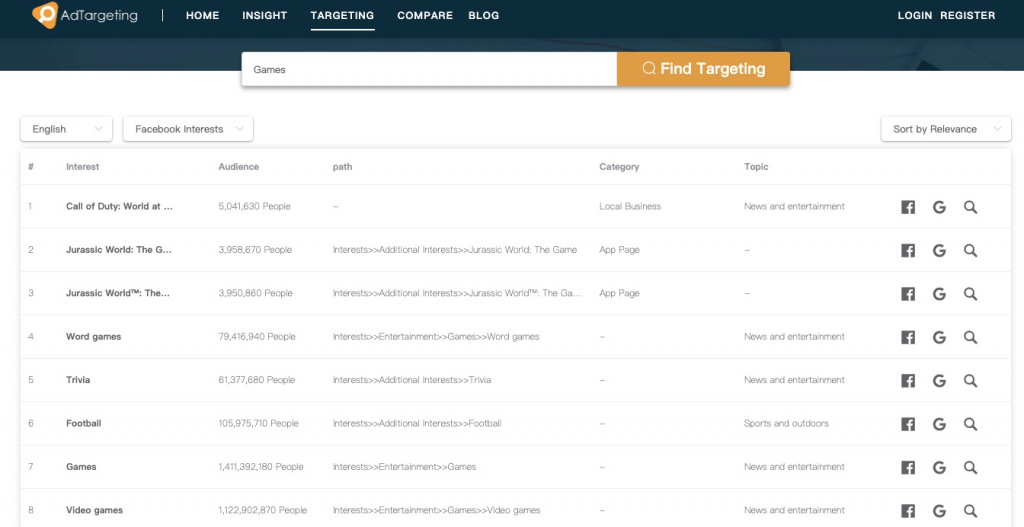The width and height of the screenshot is (1024, 527).
Task: Click the REGISTER link
Action: pos(968,16)
